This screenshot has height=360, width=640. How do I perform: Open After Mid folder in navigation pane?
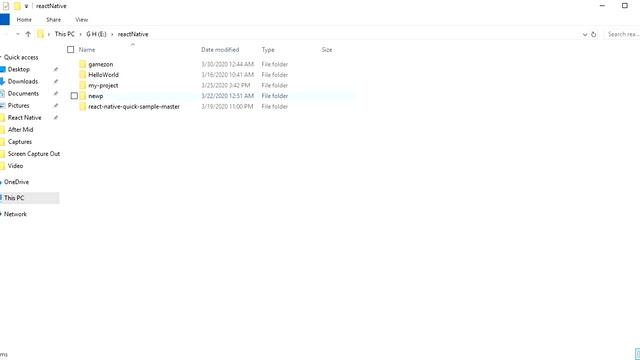click(20, 129)
